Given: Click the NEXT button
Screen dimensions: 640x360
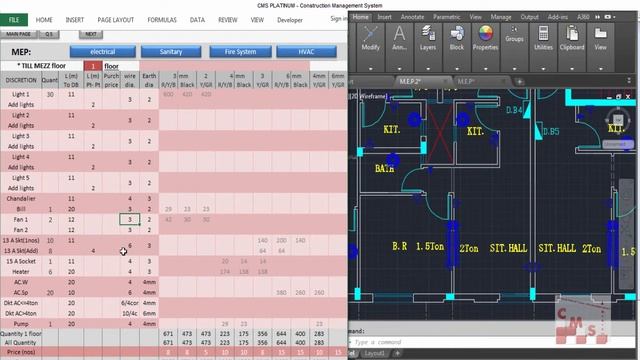Looking at the screenshot, I should (91, 34).
